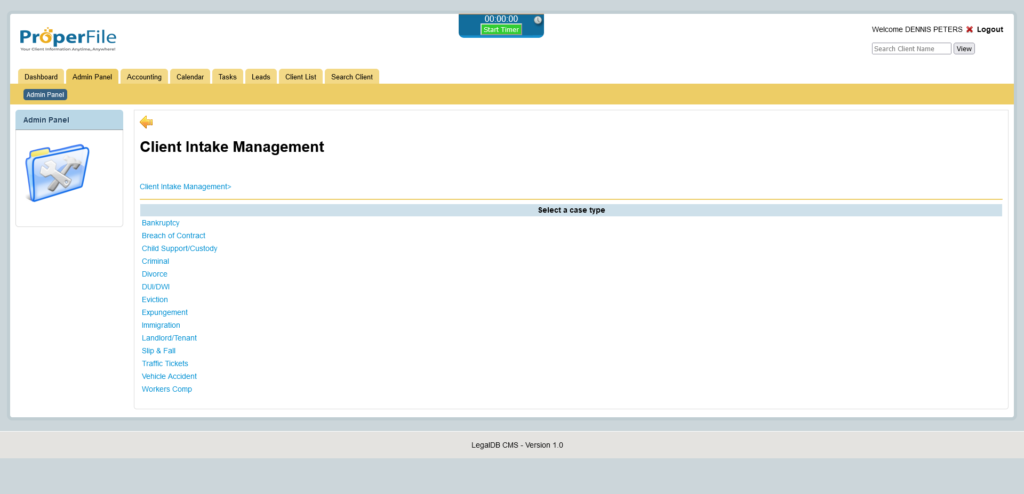The height and width of the screenshot is (494, 1024).
Task: Click the timer info icon
Action: (x=538, y=20)
